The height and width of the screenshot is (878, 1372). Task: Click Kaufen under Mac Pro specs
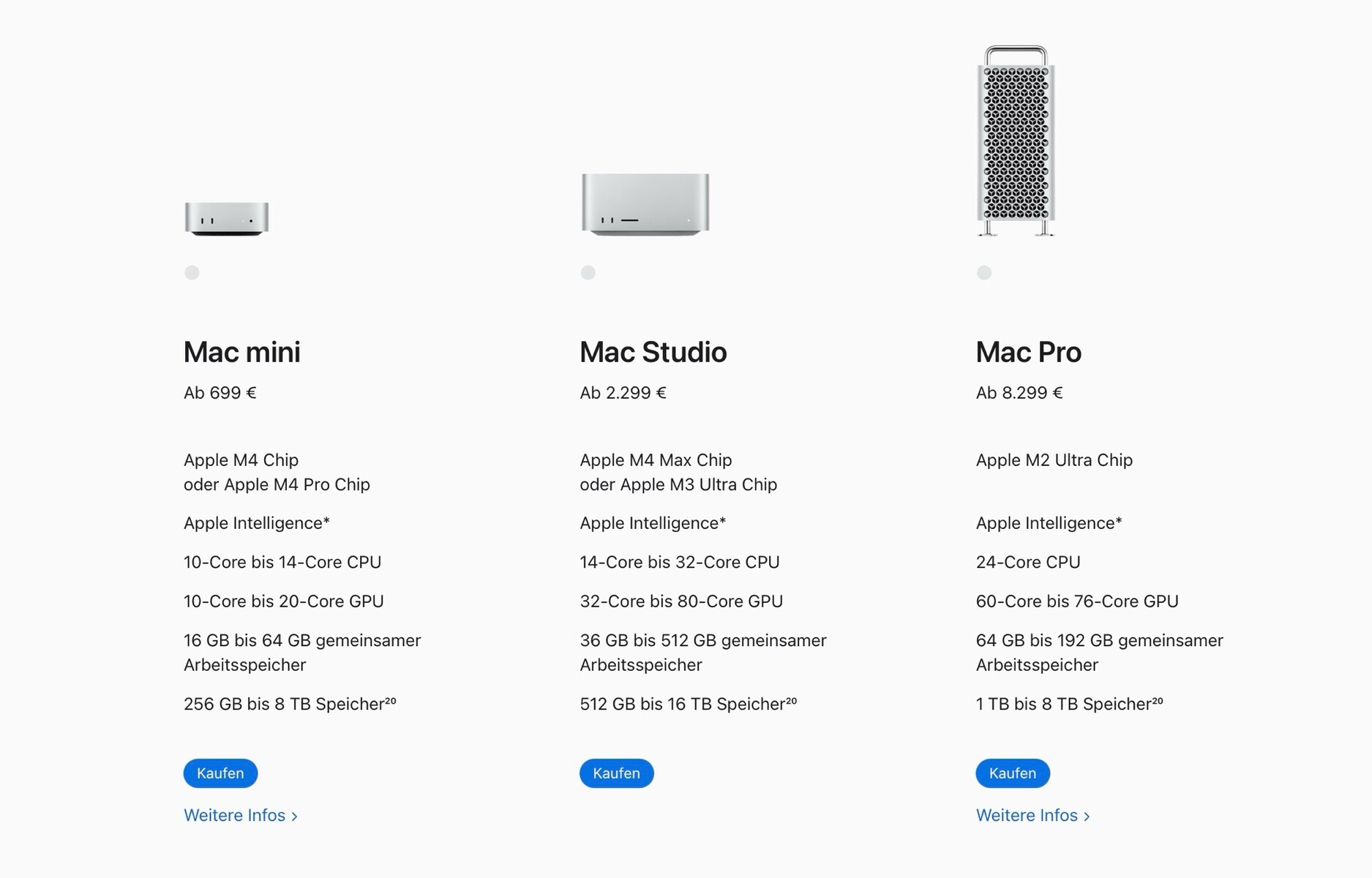1012,773
